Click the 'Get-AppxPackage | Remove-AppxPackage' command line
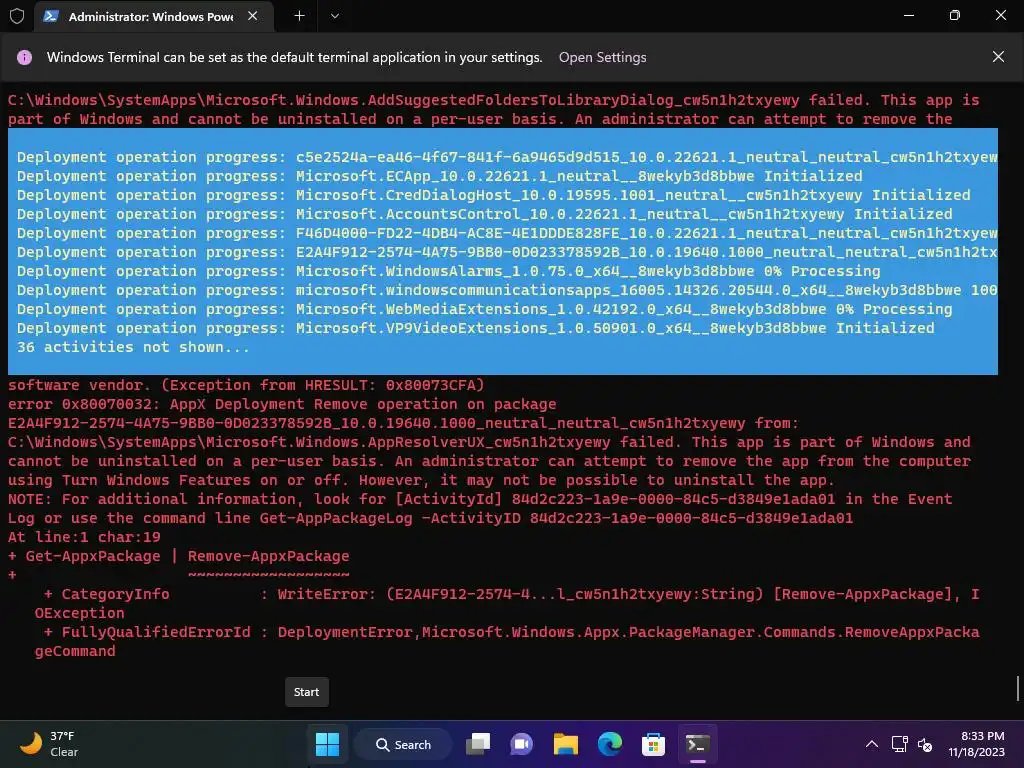This screenshot has width=1024, height=768. pyautogui.click(x=178, y=556)
